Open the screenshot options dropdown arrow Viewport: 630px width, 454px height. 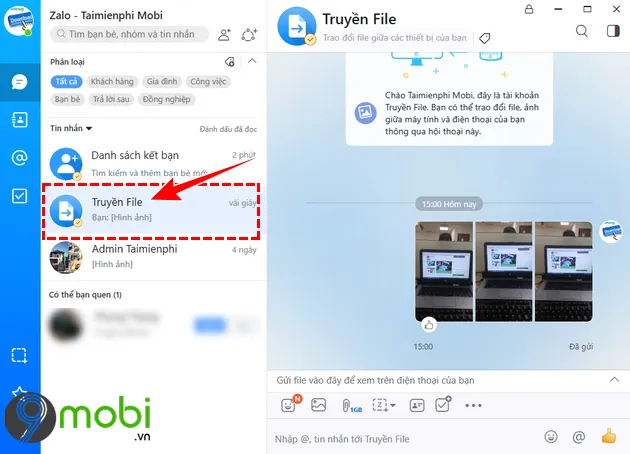coord(393,405)
